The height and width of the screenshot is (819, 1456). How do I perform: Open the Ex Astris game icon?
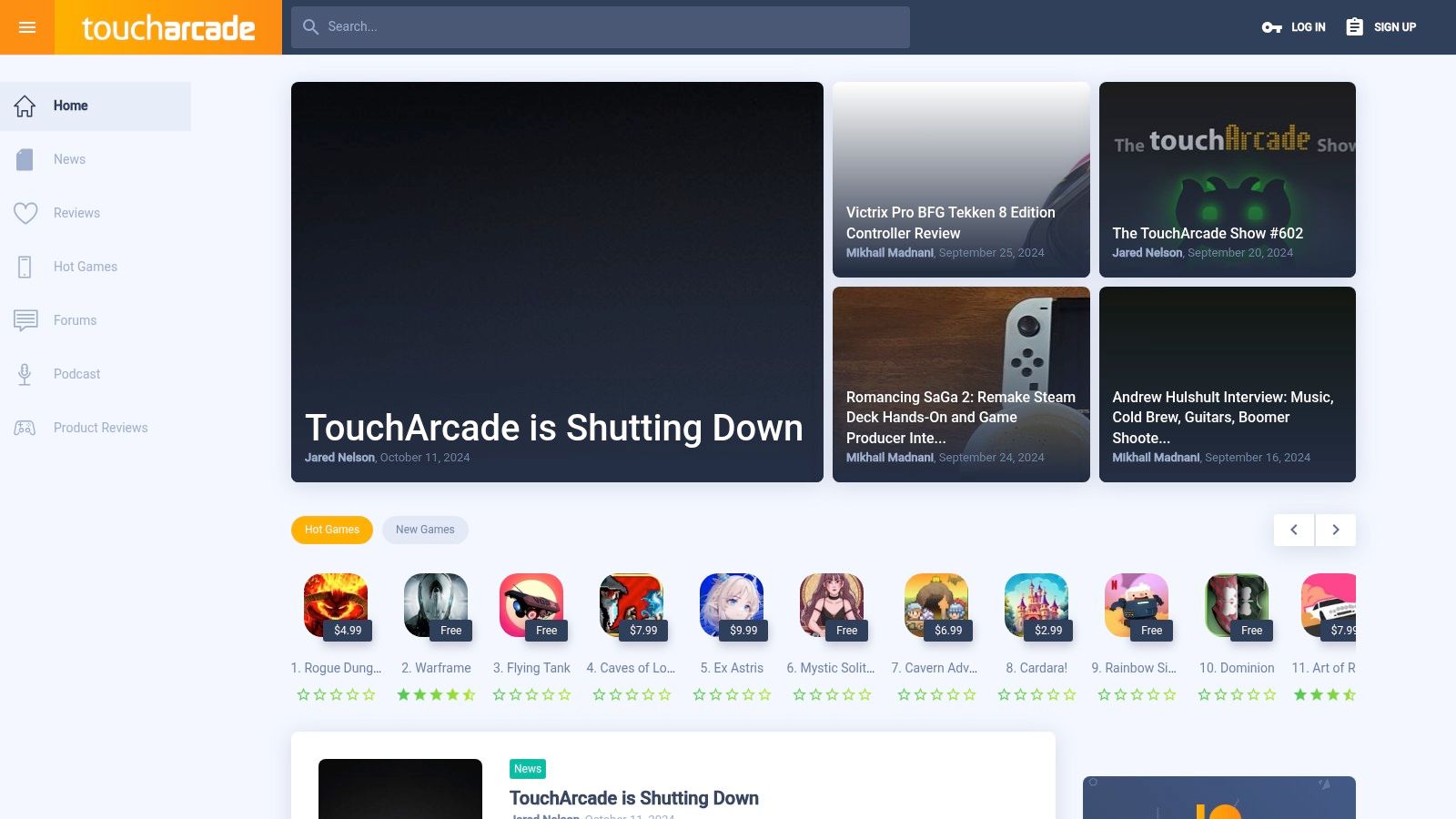pyautogui.click(x=731, y=605)
